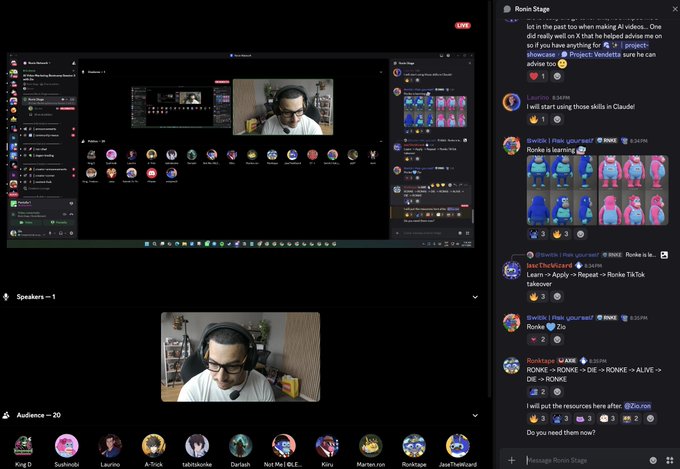Toggle last reaction showing 2 on resources message
This screenshot has width=680, height=469.
click(630, 419)
